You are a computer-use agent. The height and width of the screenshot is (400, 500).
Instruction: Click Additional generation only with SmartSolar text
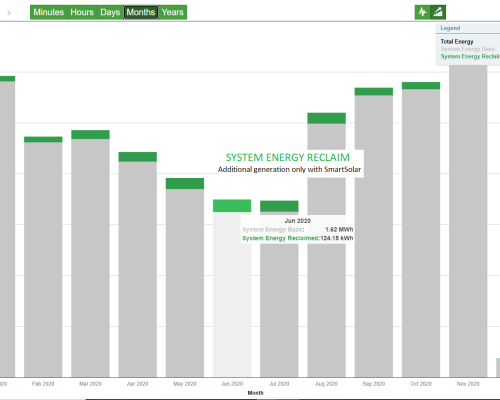coord(289,169)
